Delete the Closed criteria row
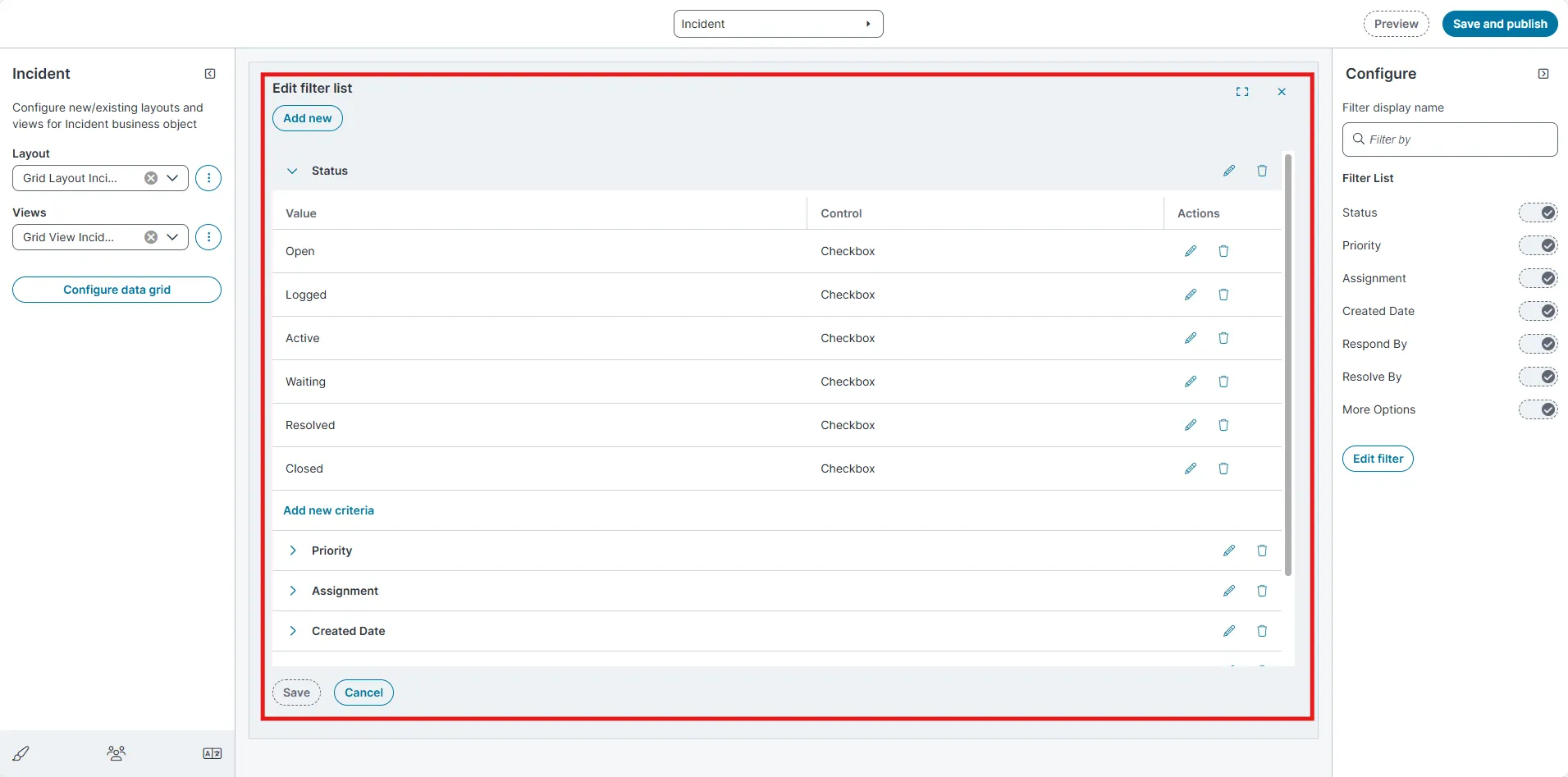1568x777 pixels. (1223, 468)
